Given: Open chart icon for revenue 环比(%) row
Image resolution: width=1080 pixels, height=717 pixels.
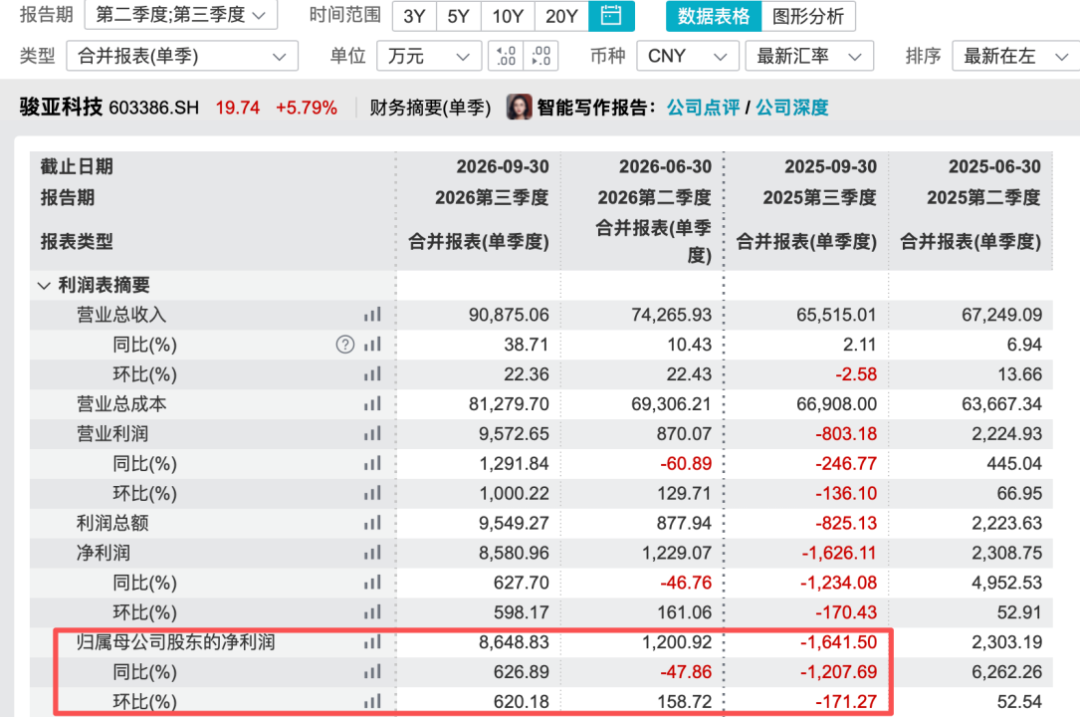Looking at the screenshot, I should 372,374.
